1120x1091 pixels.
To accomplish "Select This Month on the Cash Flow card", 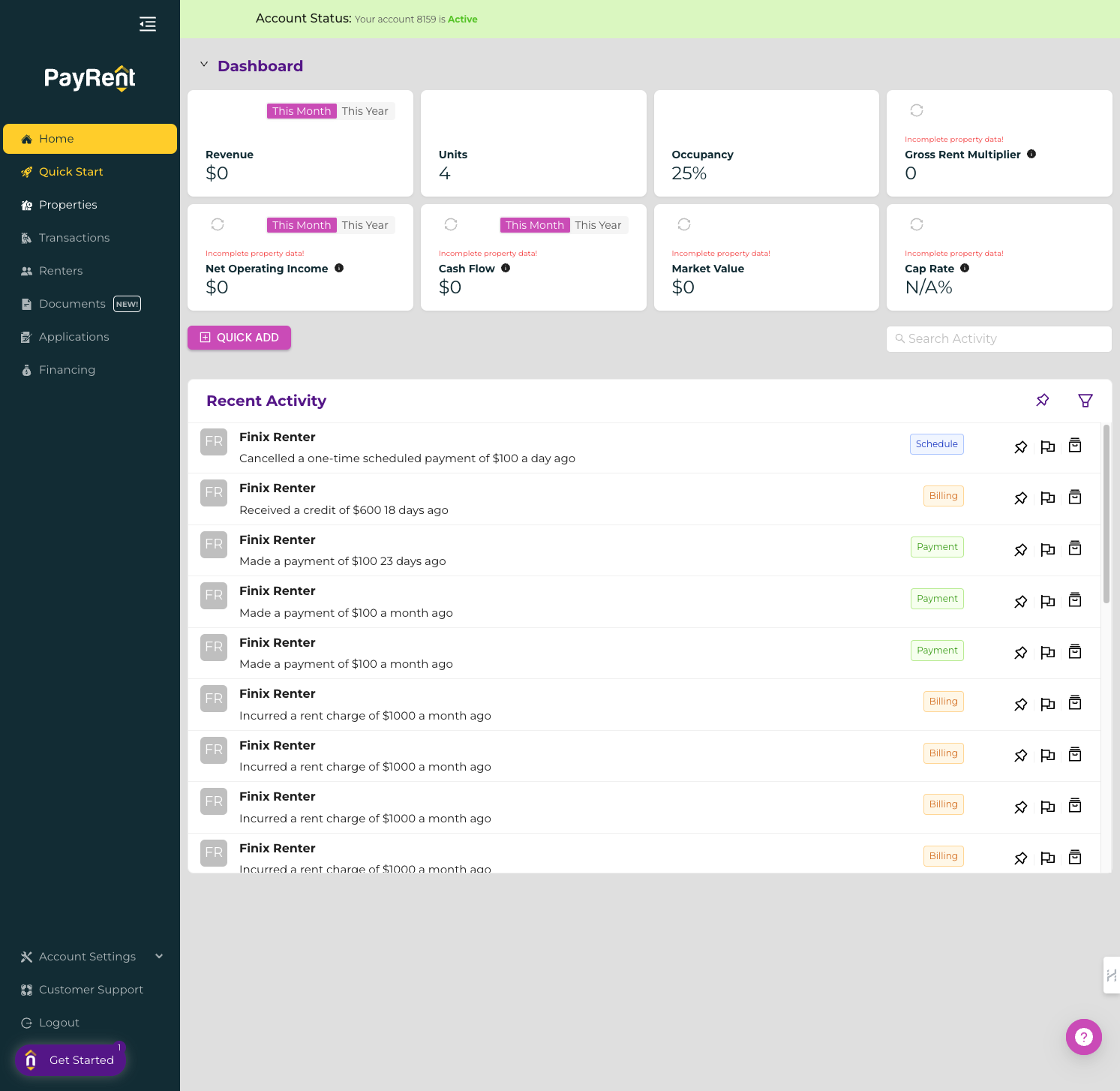I will click(535, 225).
